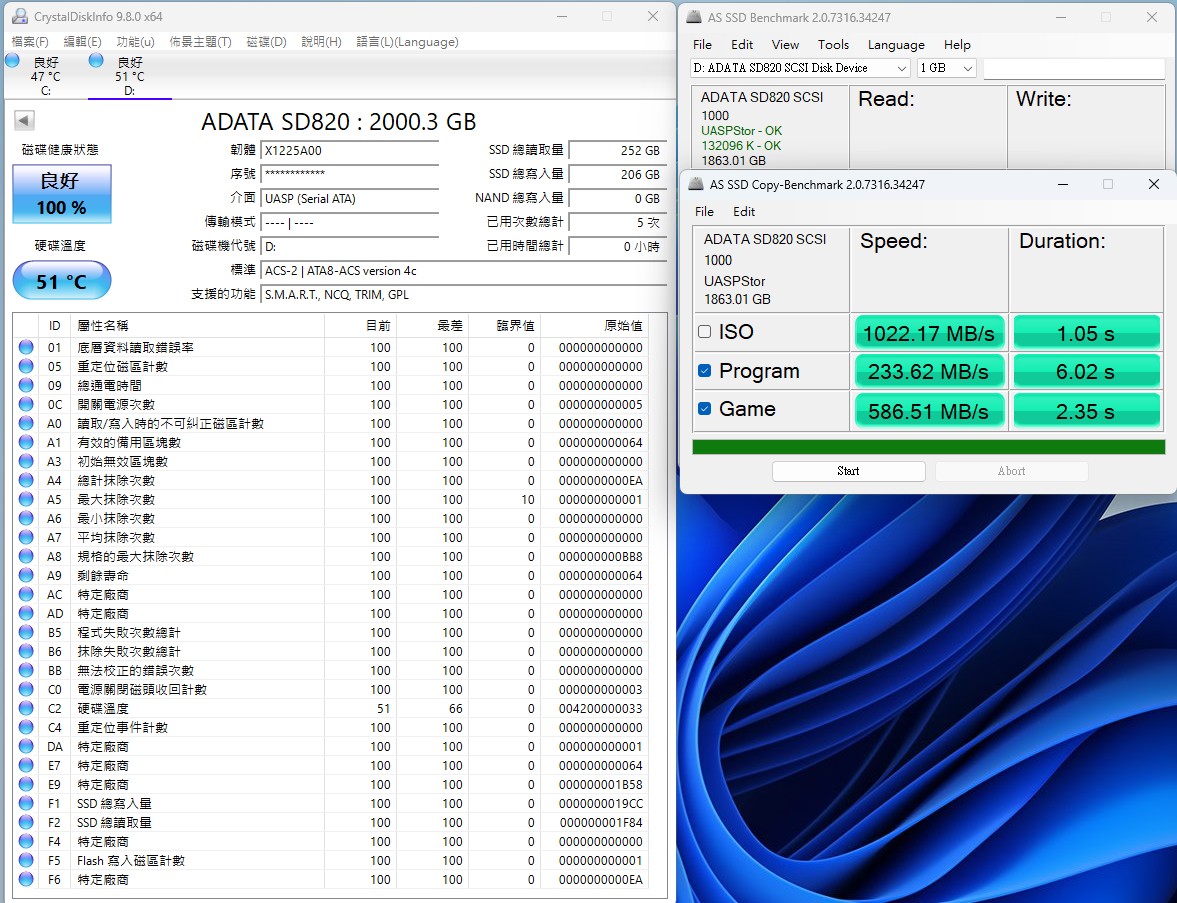Uncheck the Game checkbox in Copy-Benchmark
This screenshot has height=903, width=1177.
pos(704,409)
